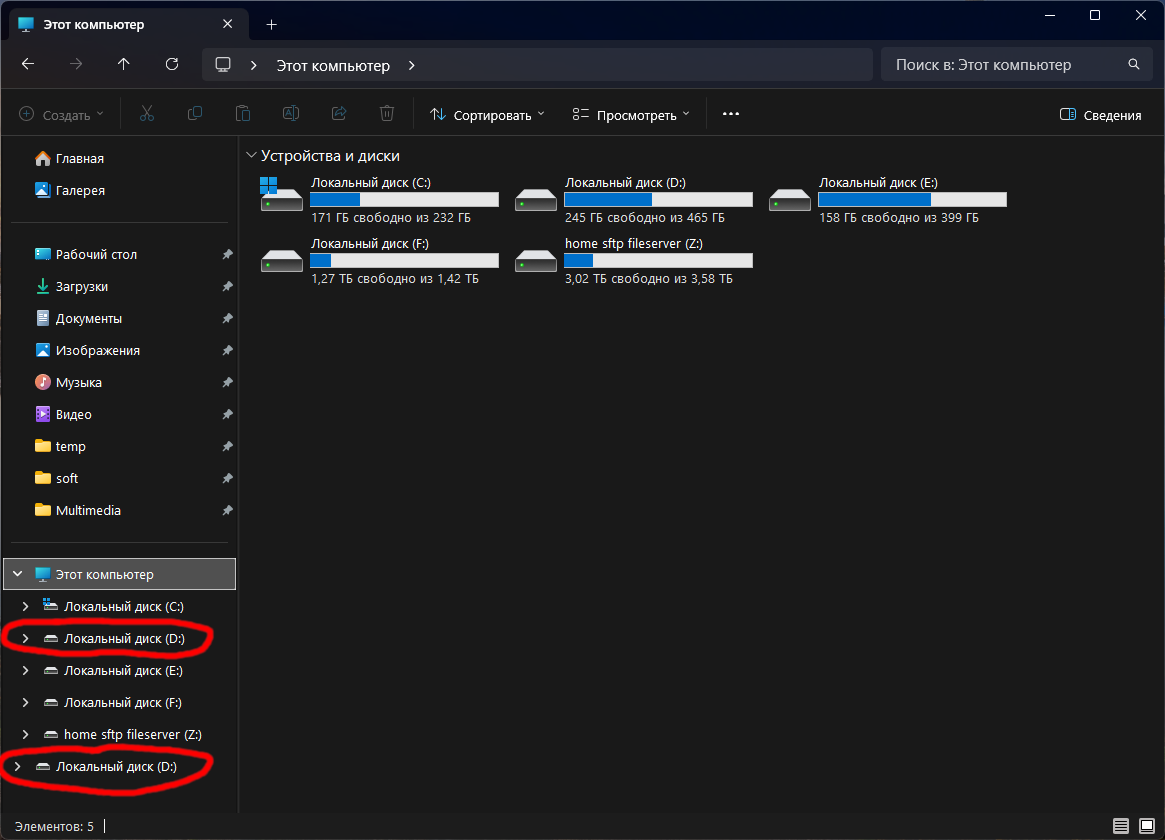Image resolution: width=1165 pixels, height=840 pixels.
Task: Switch to details list view icon
Action: pyautogui.click(x=1120, y=825)
